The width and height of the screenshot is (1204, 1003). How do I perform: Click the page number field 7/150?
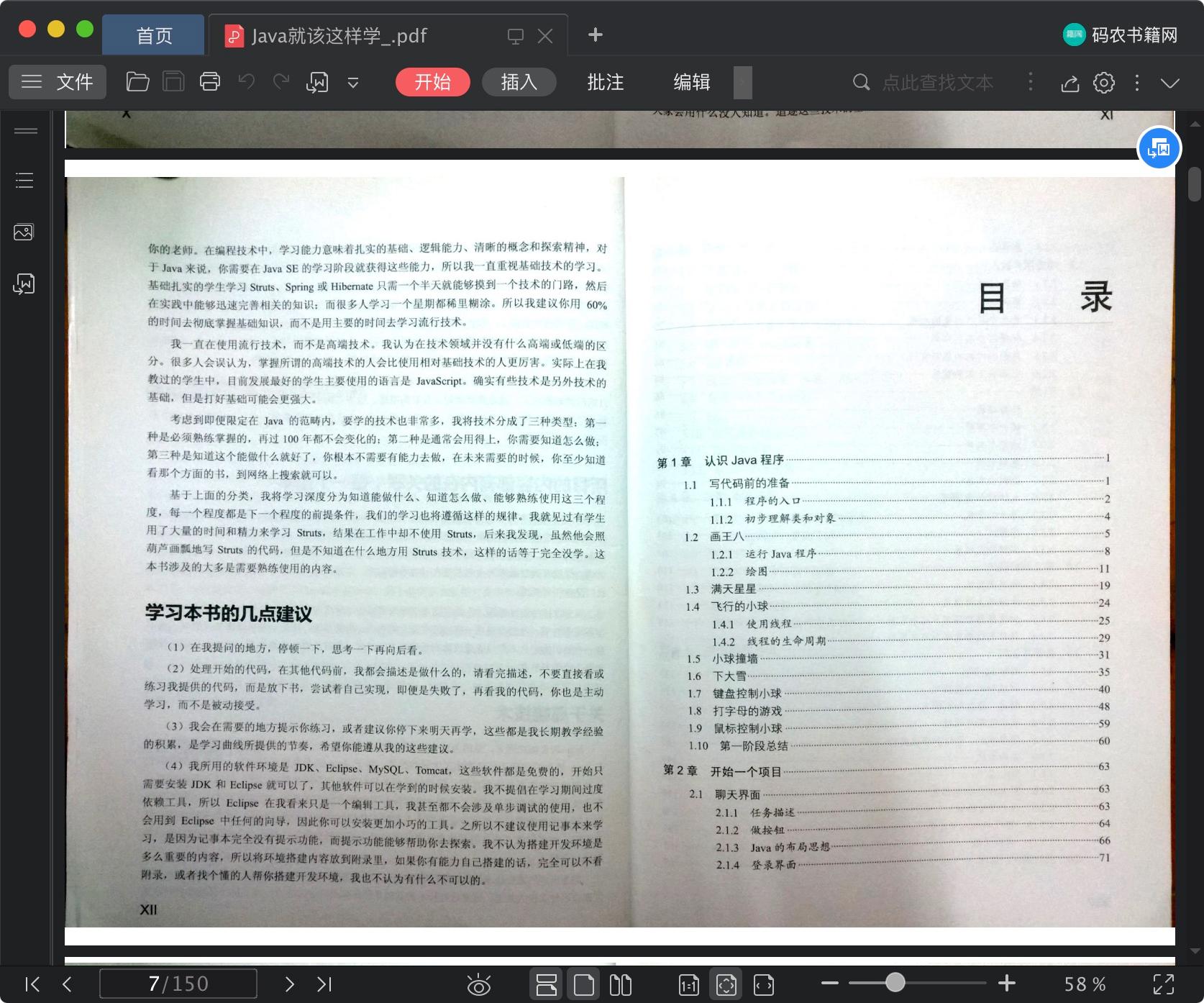point(178,984)
